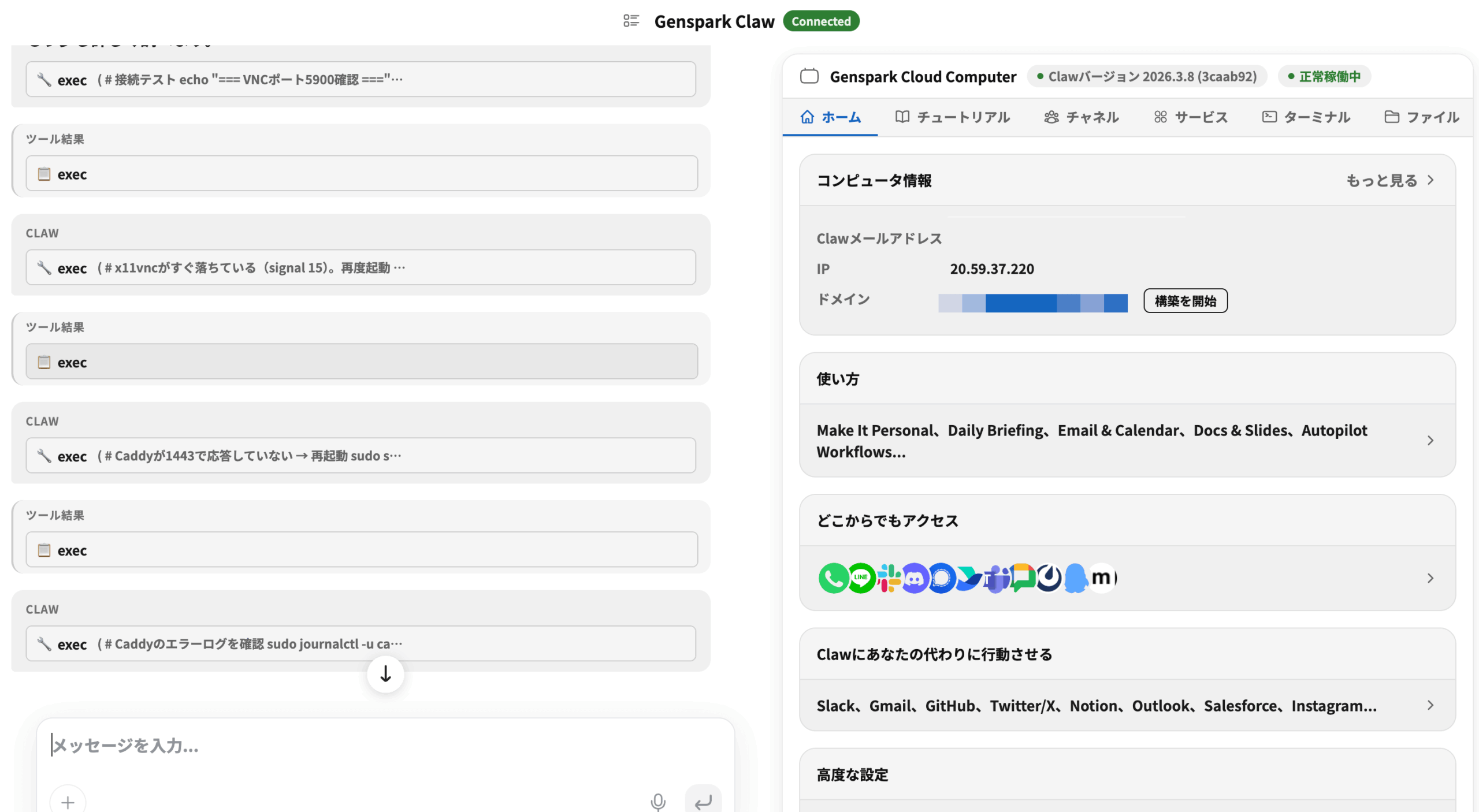This screenshot has height=812, width=1479.
Task: Expand Slack, Gmail, GitHub integrations row
Action: point(1430,705)
